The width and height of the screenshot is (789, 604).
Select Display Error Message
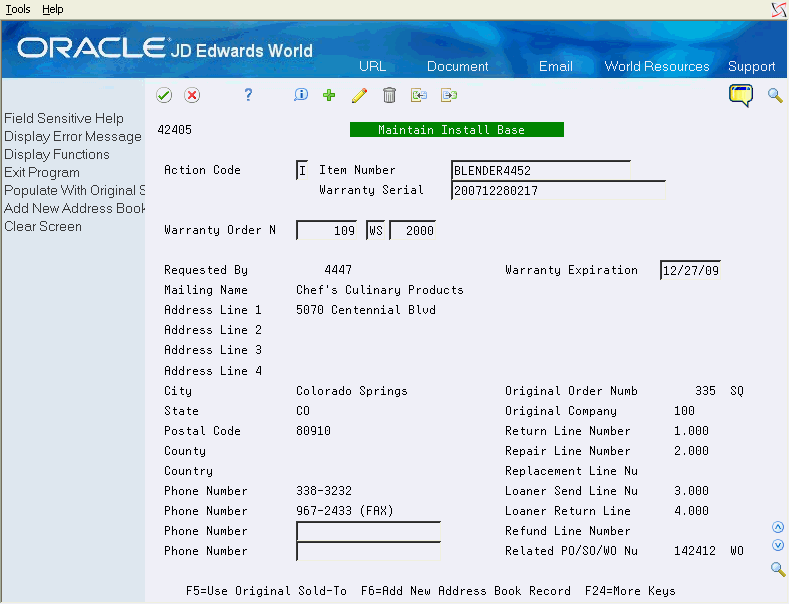point(73,136)
